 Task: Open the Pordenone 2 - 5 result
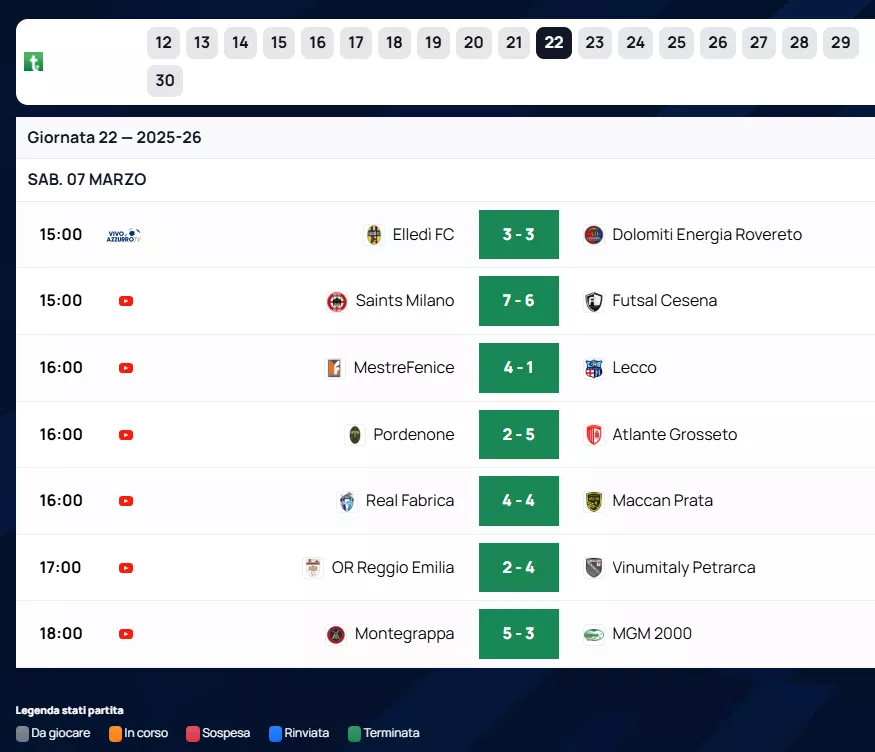(x=518, y=435)
